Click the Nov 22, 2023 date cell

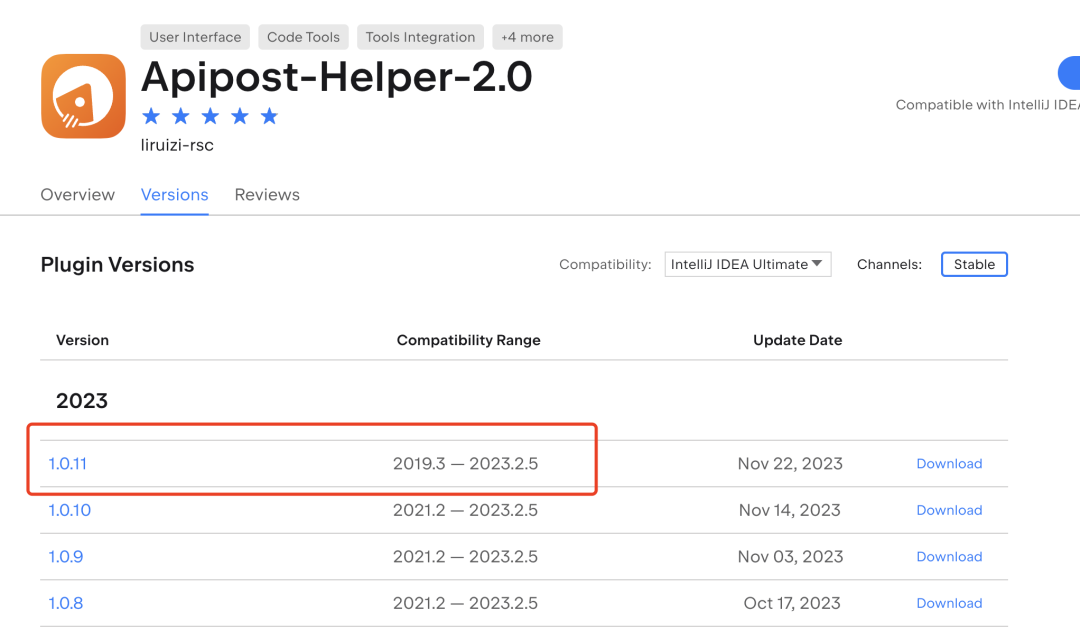pyautogui.click(x=790, y=464)
